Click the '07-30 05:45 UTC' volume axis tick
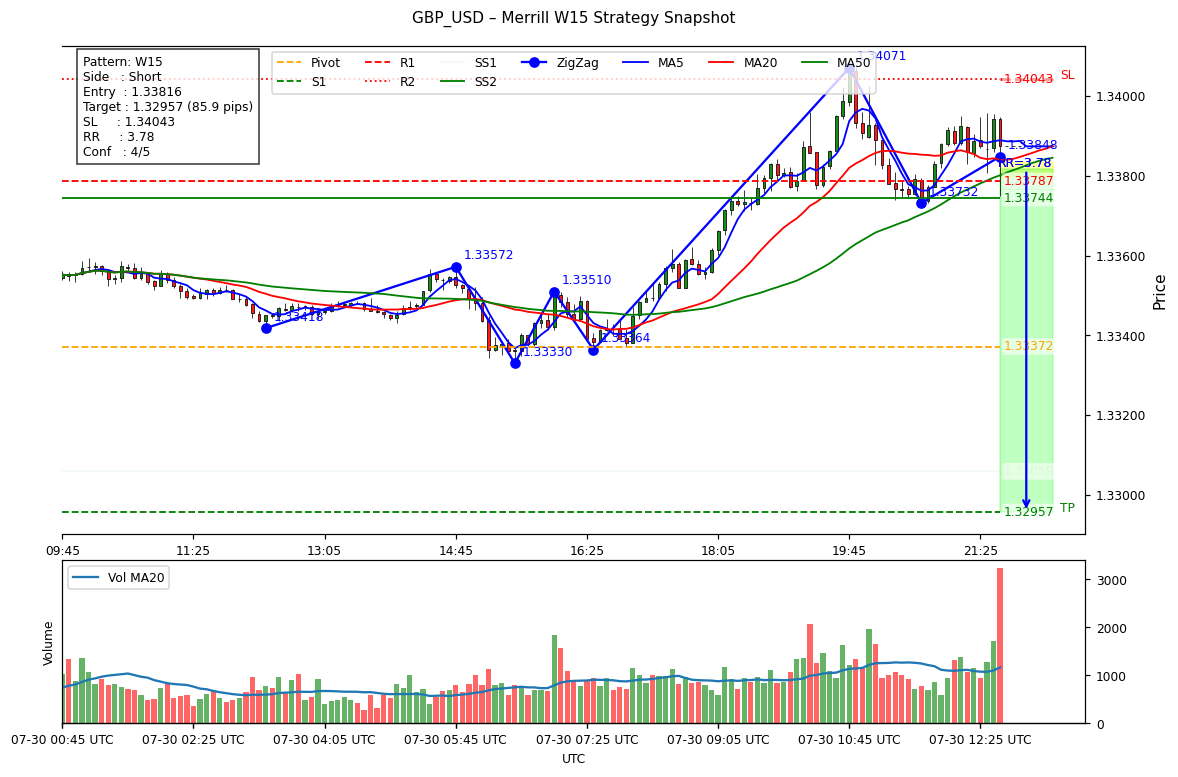Image resolution: width=1178 pixels, height=777 pixels. 456,740
